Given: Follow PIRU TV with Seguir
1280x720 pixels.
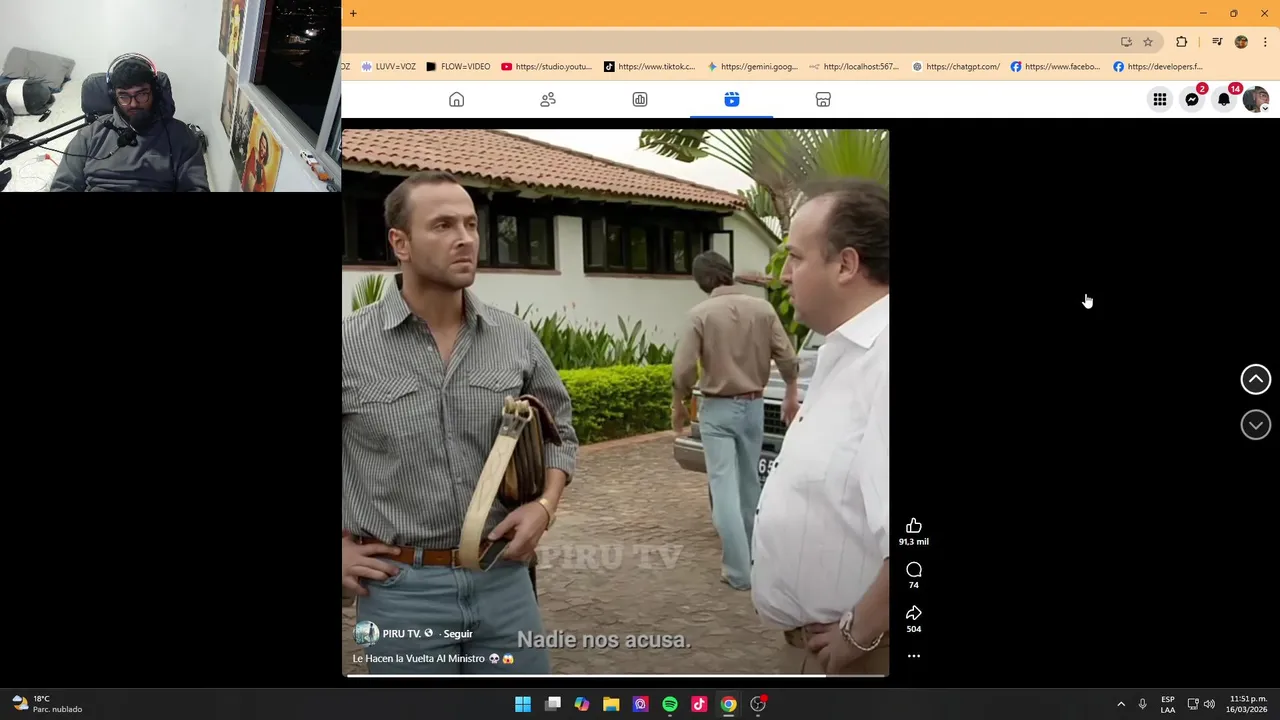Looking at the screenshot, I should [x=458, y=634].
